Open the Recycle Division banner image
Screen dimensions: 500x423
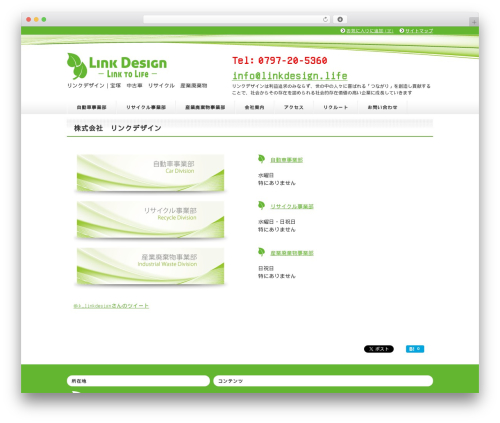tap(150, 220)
